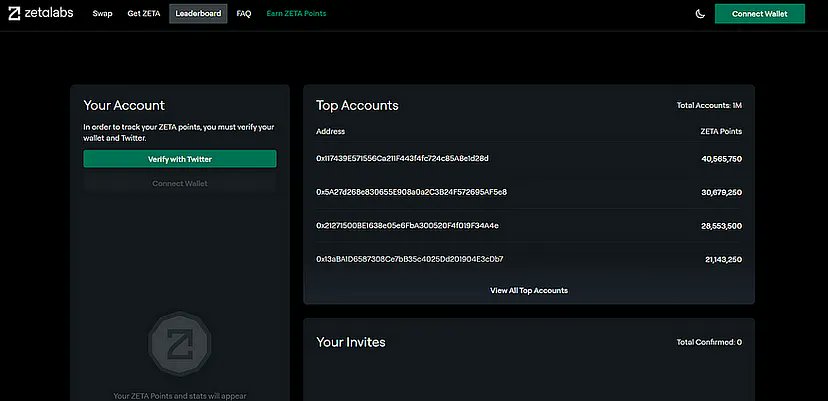
Task: Toggle dark mode moon icon
Action: [700, 14]
